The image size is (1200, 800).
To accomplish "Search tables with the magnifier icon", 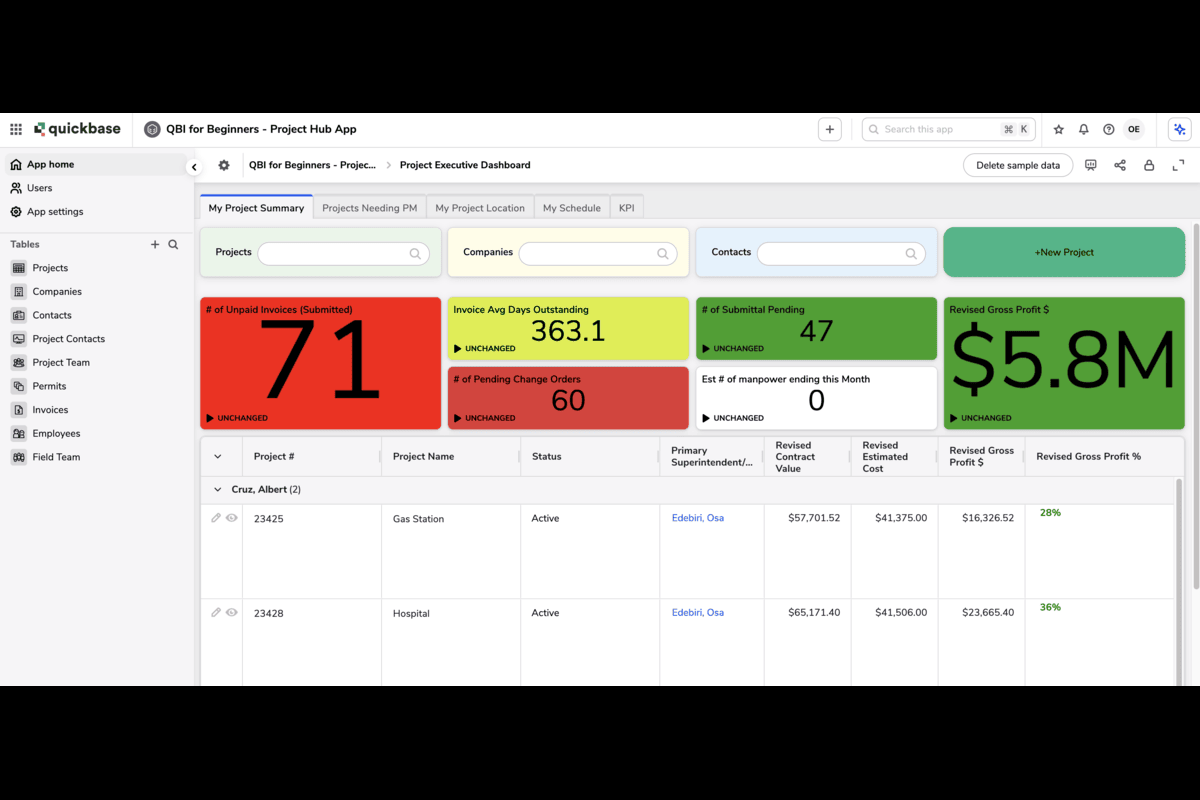I will 173,244.
